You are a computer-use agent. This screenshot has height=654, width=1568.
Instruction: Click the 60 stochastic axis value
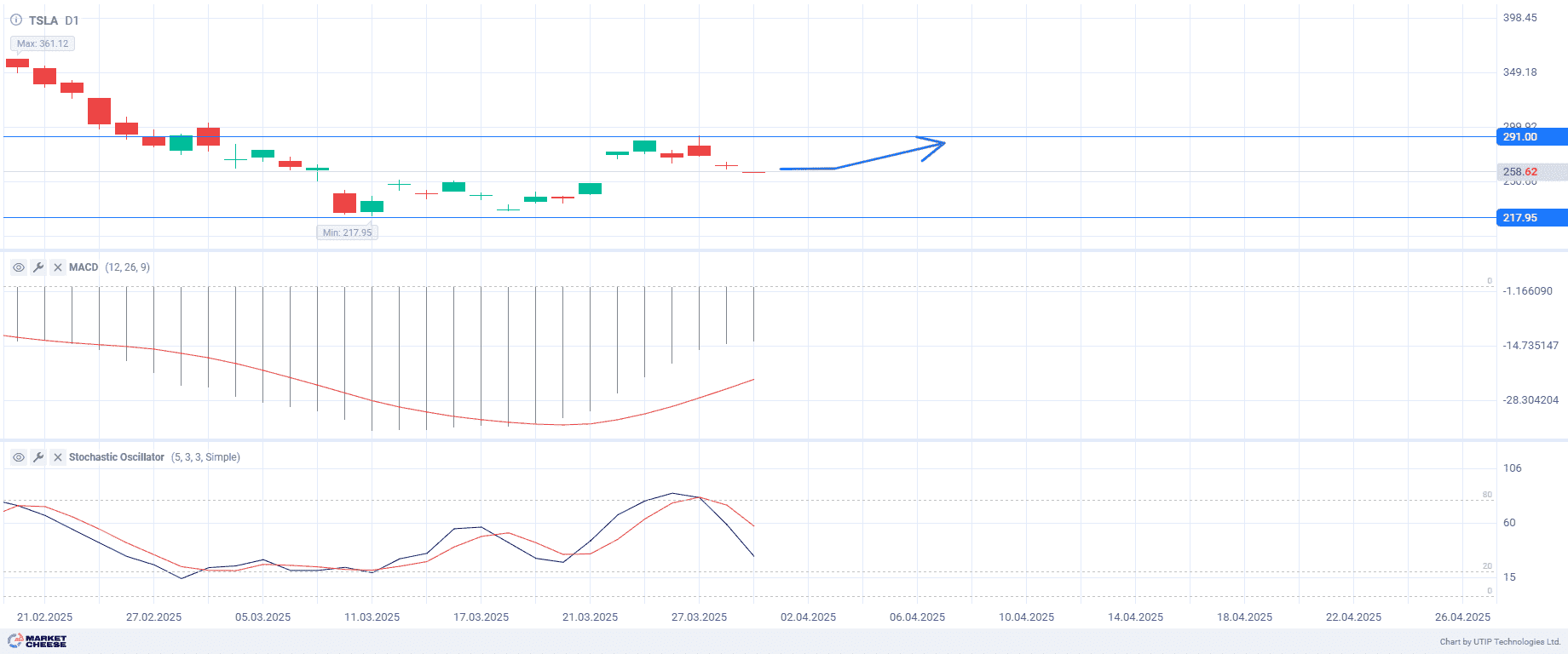(x=1509, y=523)
